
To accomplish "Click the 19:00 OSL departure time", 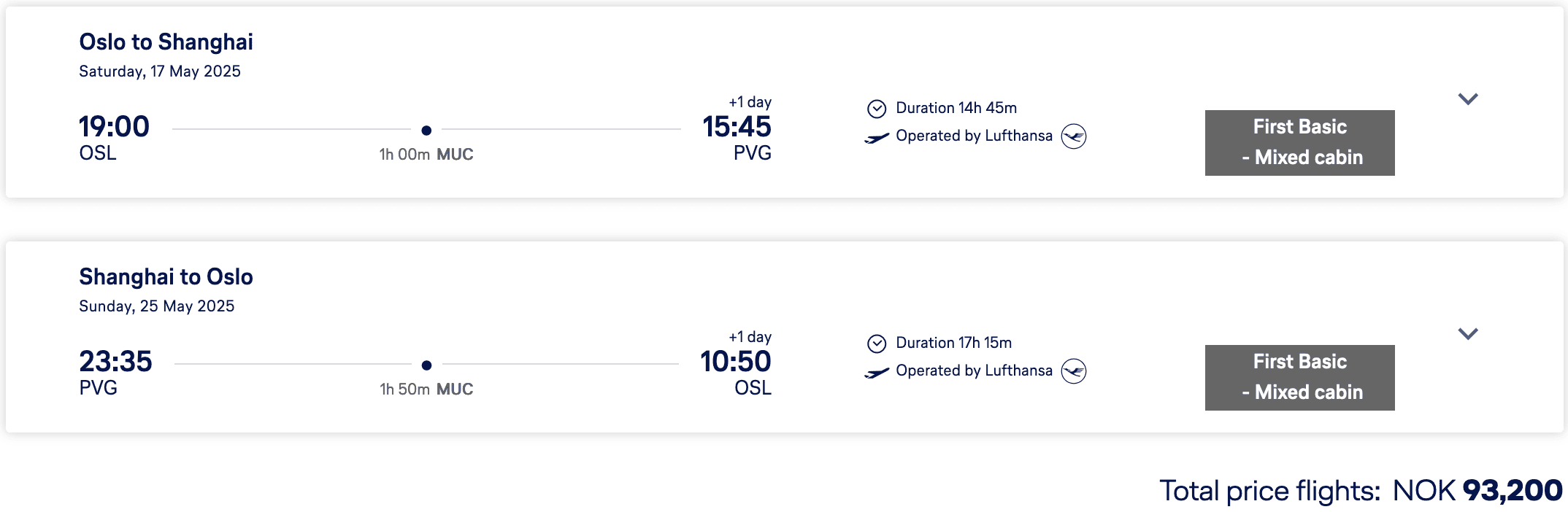I will (x=114, y=127).
